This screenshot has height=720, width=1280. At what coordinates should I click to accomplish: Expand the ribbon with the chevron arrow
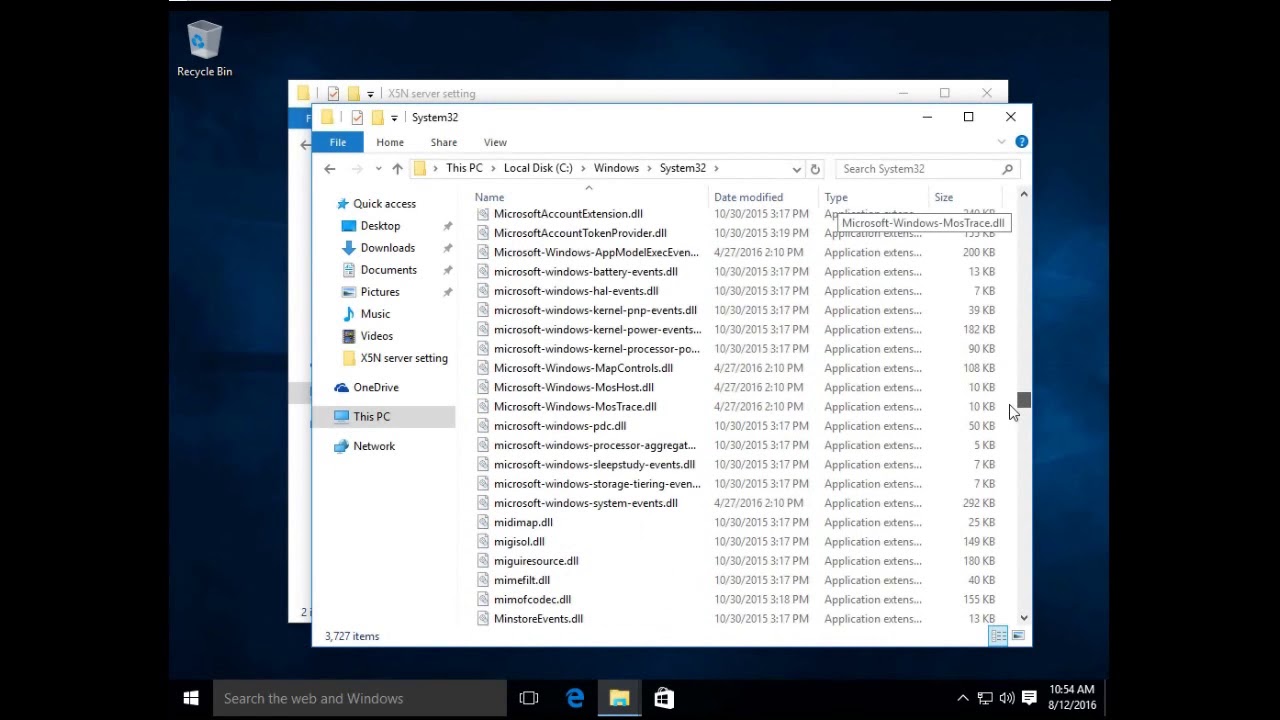click(1001, 142)
